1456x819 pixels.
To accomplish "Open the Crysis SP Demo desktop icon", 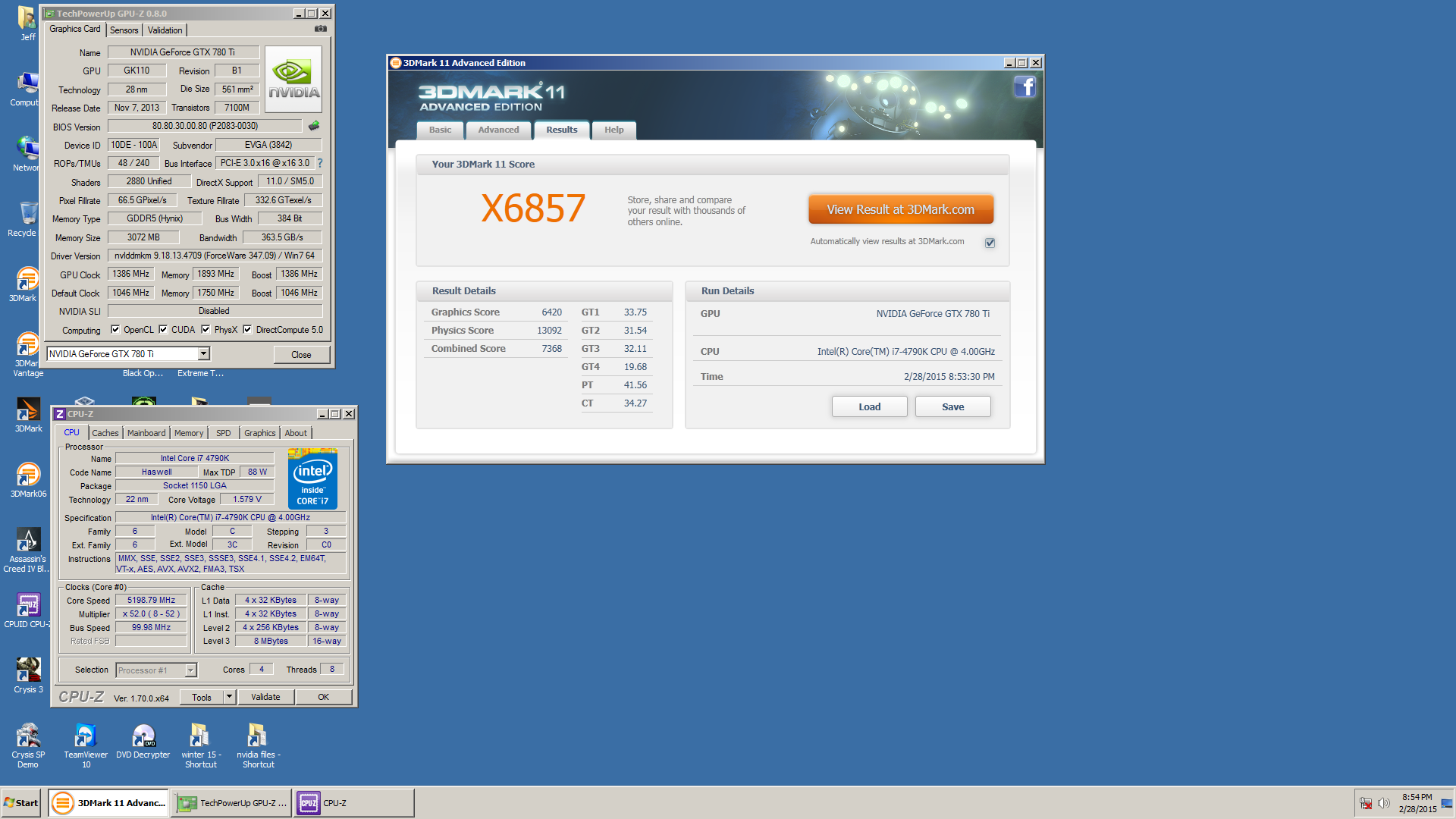I will 28,745.
